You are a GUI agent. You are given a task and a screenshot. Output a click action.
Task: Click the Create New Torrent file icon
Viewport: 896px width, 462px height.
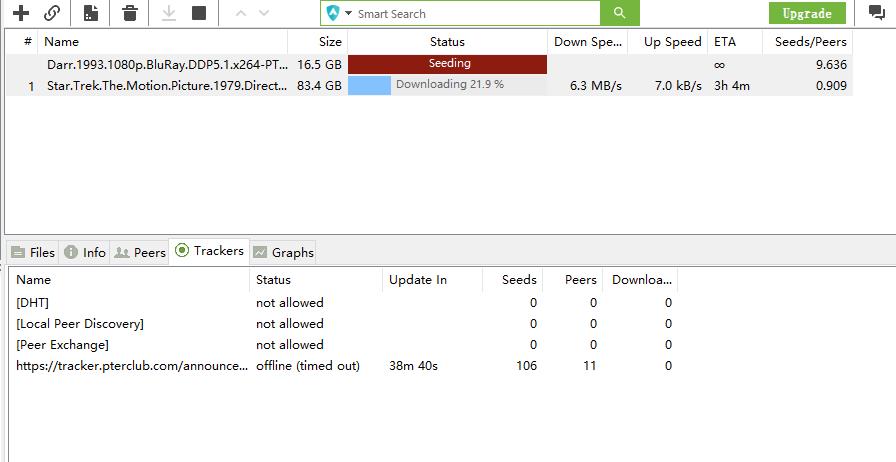[x=91, y=13]
